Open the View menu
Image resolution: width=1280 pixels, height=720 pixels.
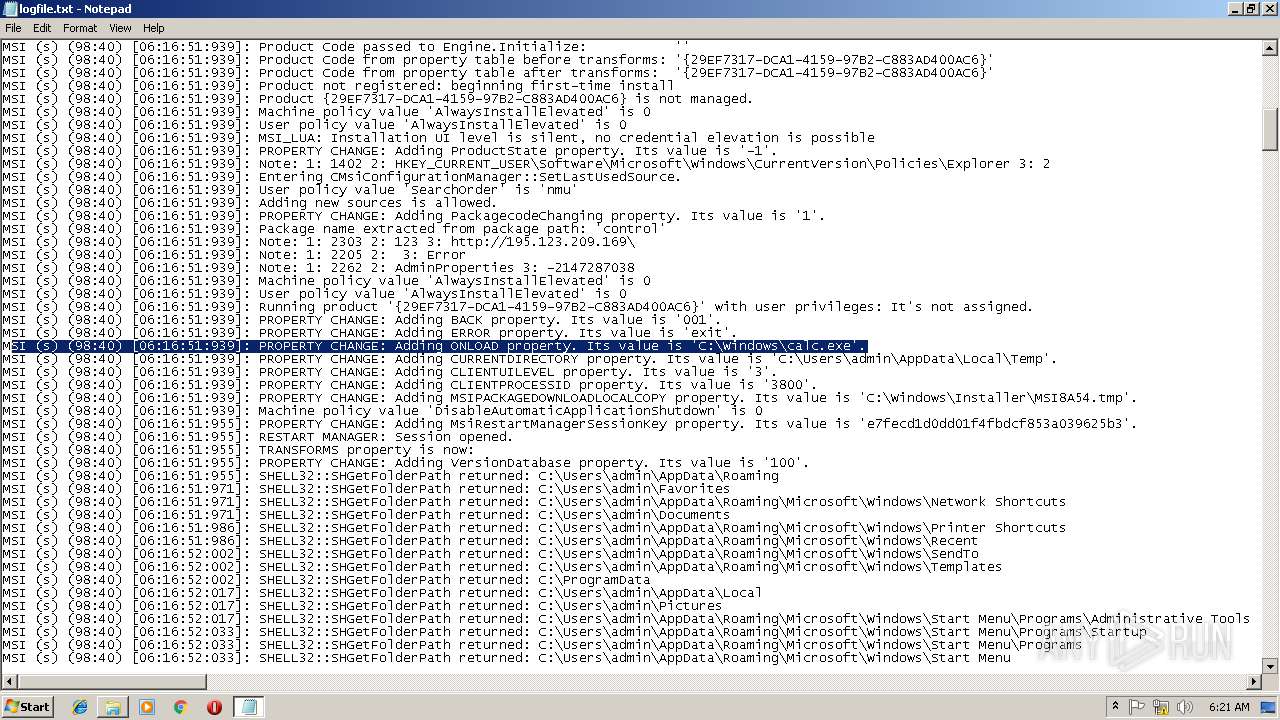click(120, 28)
